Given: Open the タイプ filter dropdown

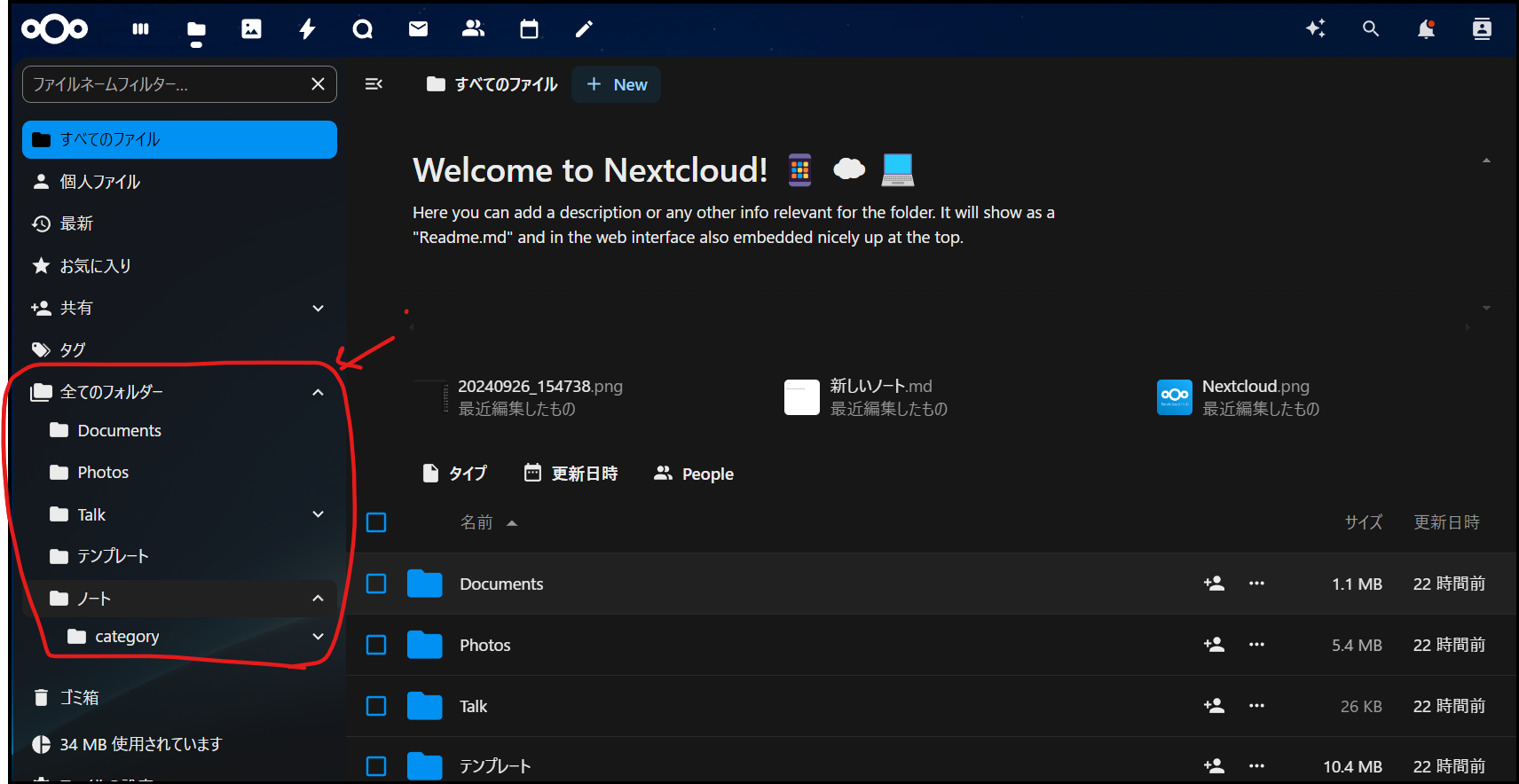Looking at the screenshot, I should [454, 474].
